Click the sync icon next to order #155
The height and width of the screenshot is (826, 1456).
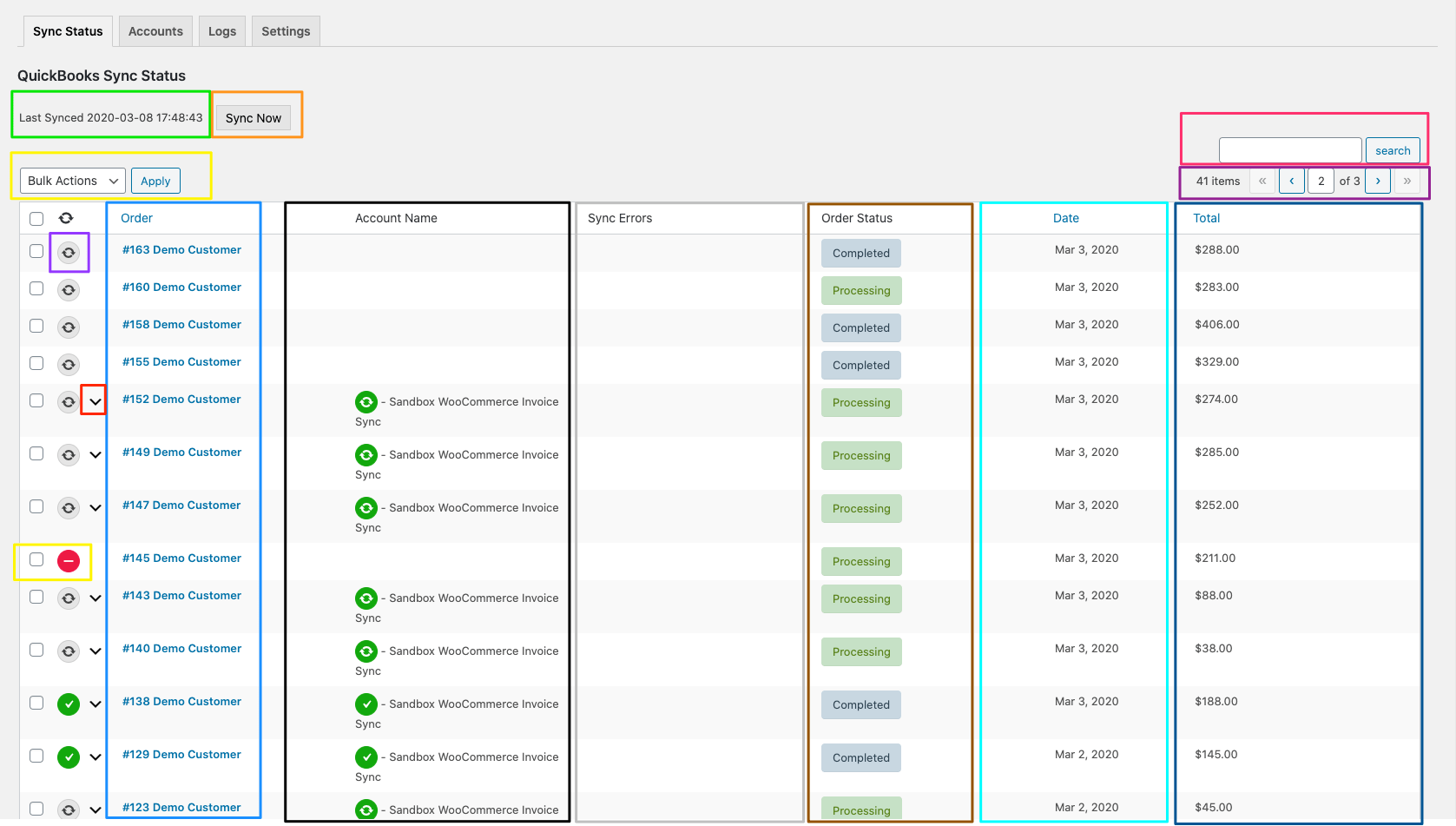(x=69, y=364)
